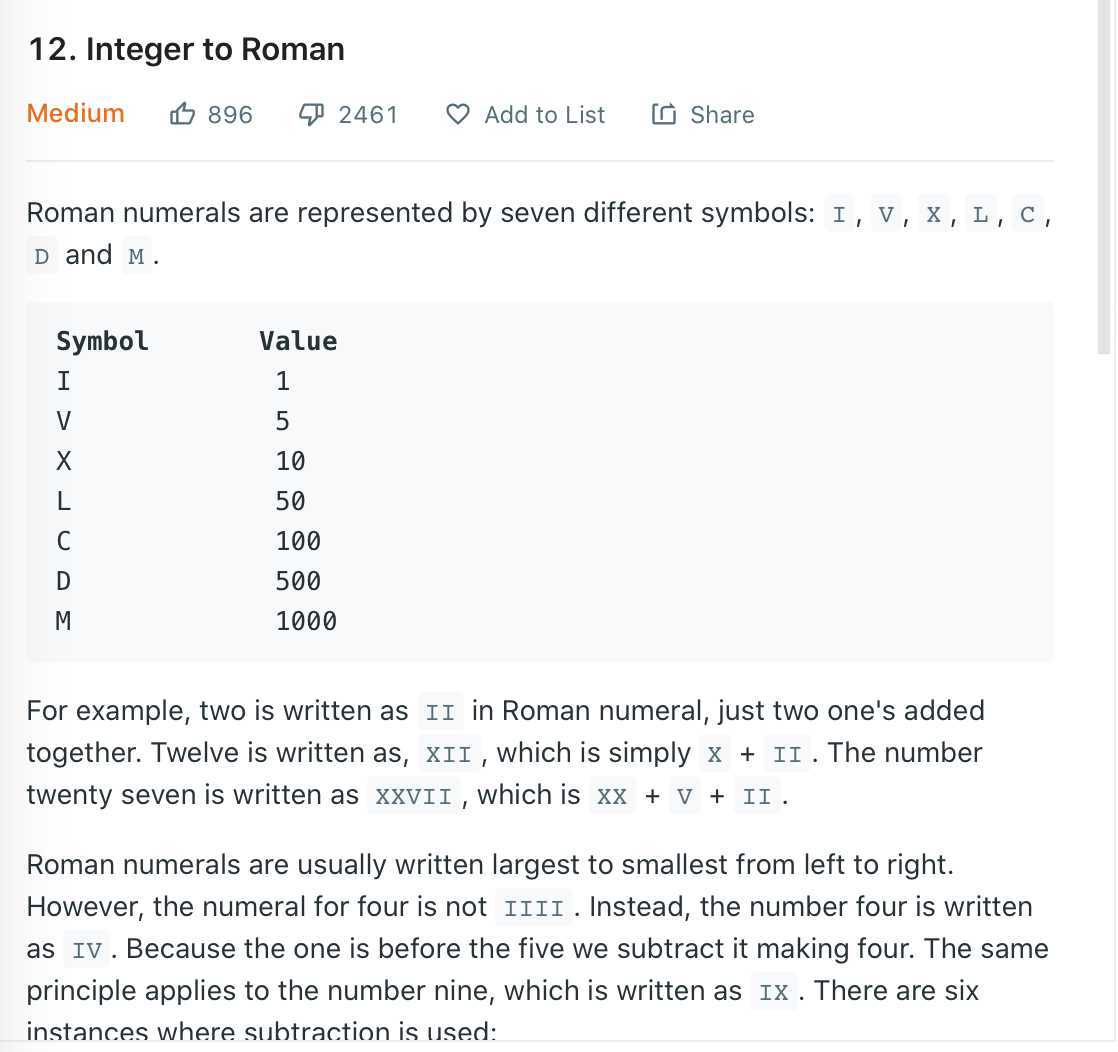
Task: Click the Value column header in table
Action: 298,341
